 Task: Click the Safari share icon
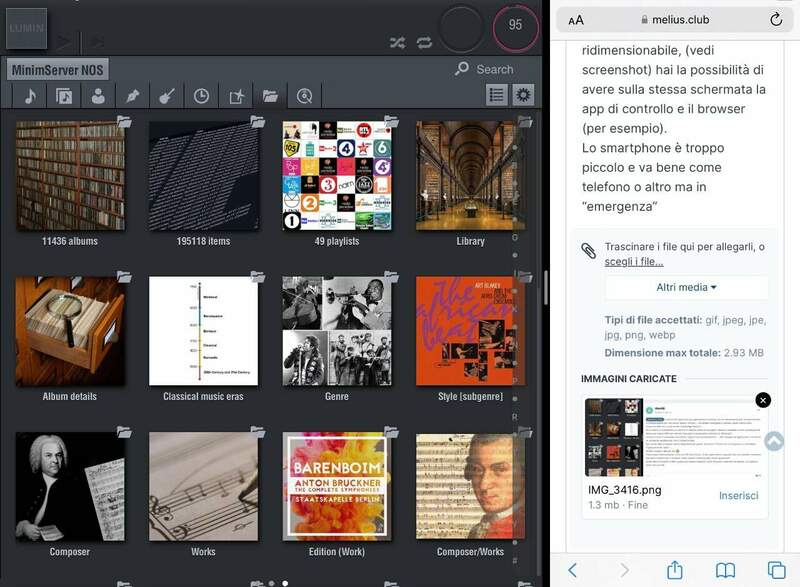[675, 570]
